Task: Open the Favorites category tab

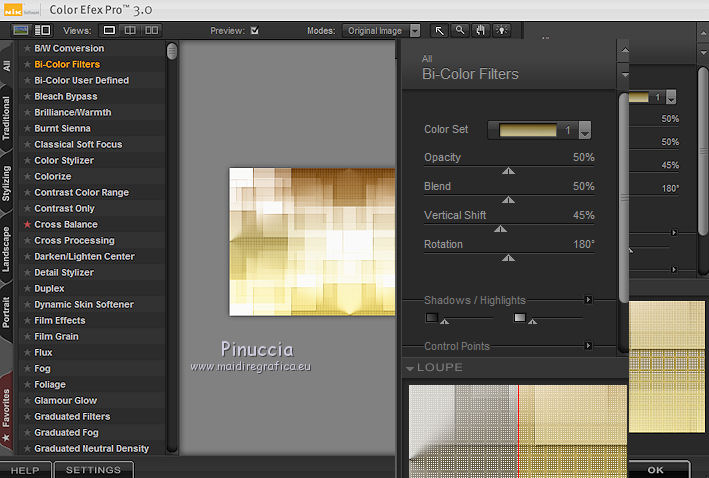Action: click(6, 412)
